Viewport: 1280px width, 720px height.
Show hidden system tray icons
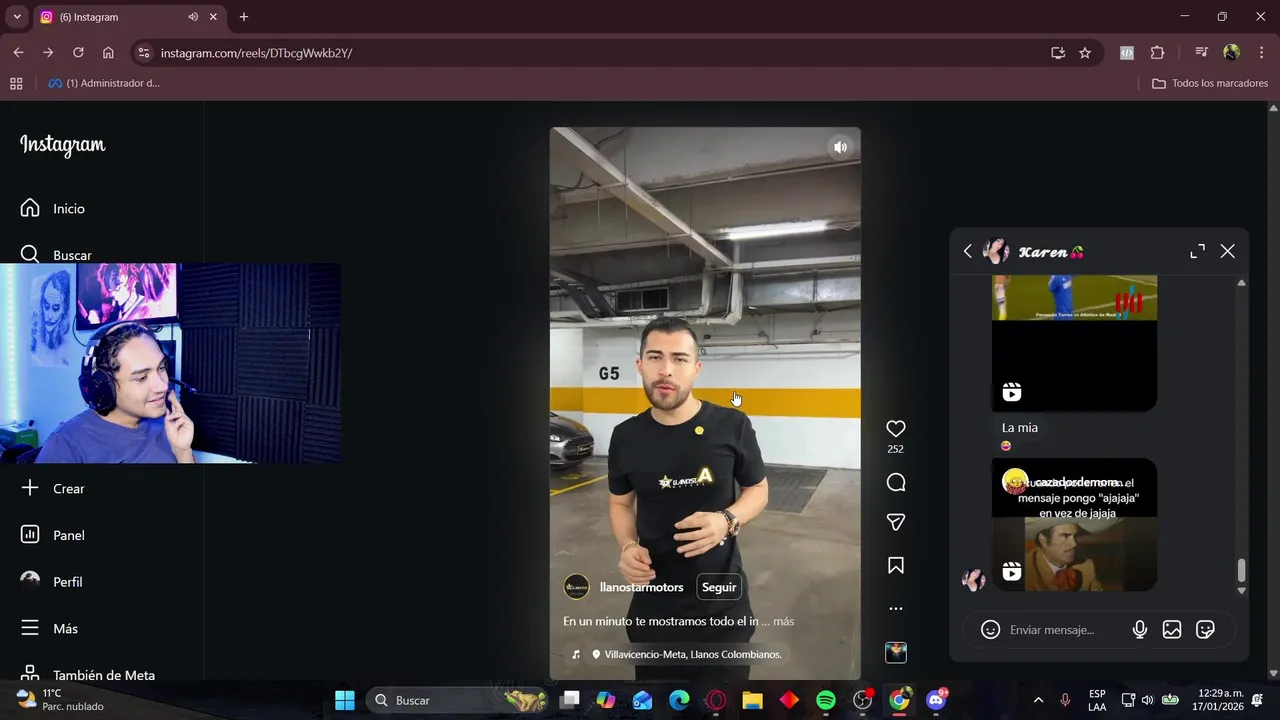[1038, 700]
